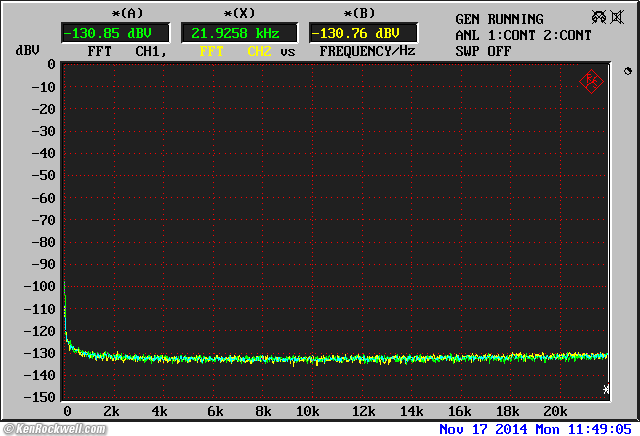Click the right muted speaker icon
The height and width of the screenshot is (436, 640).
[619, 18]
